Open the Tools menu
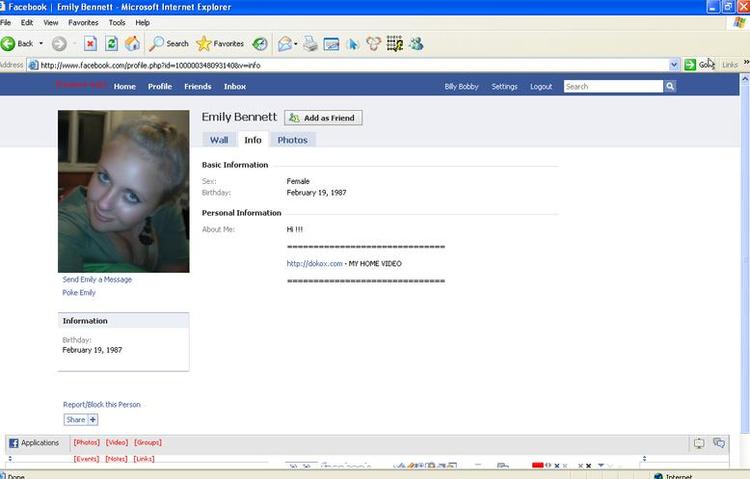 [x=117, y=22]
